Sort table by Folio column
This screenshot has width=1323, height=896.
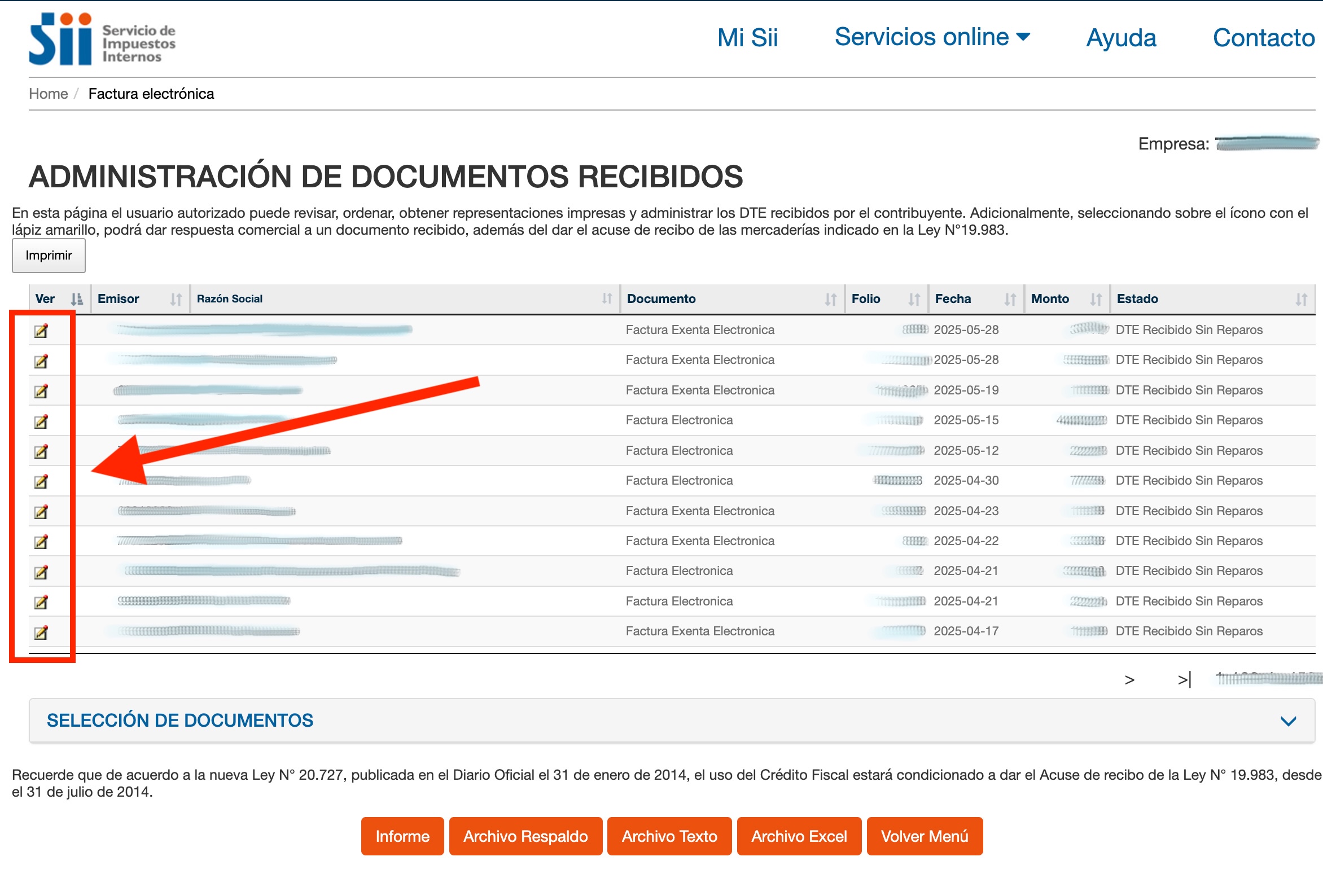click(x=914, y=300)
